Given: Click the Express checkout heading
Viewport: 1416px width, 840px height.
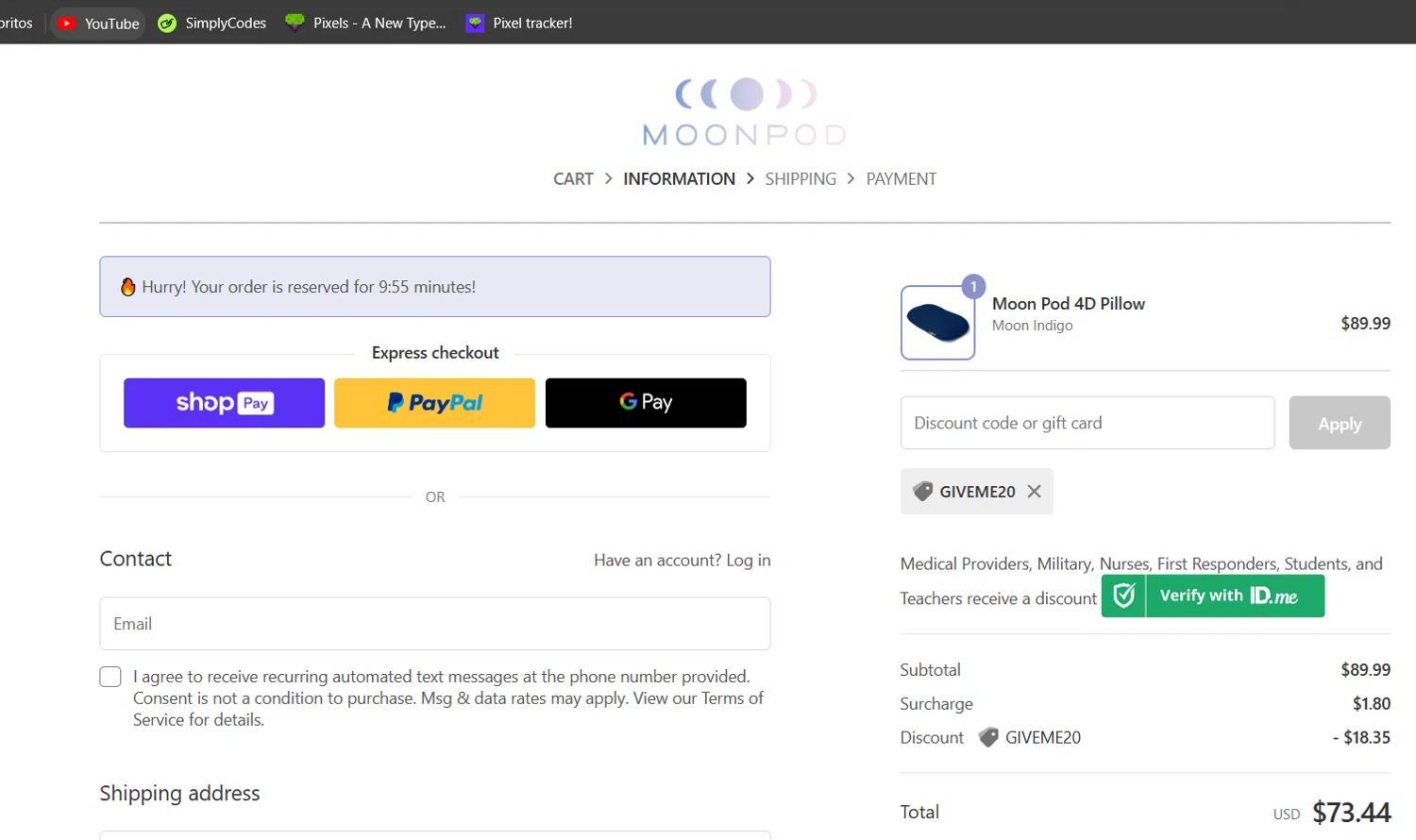Looking at the screenshot, I should [x=435, y=352].
